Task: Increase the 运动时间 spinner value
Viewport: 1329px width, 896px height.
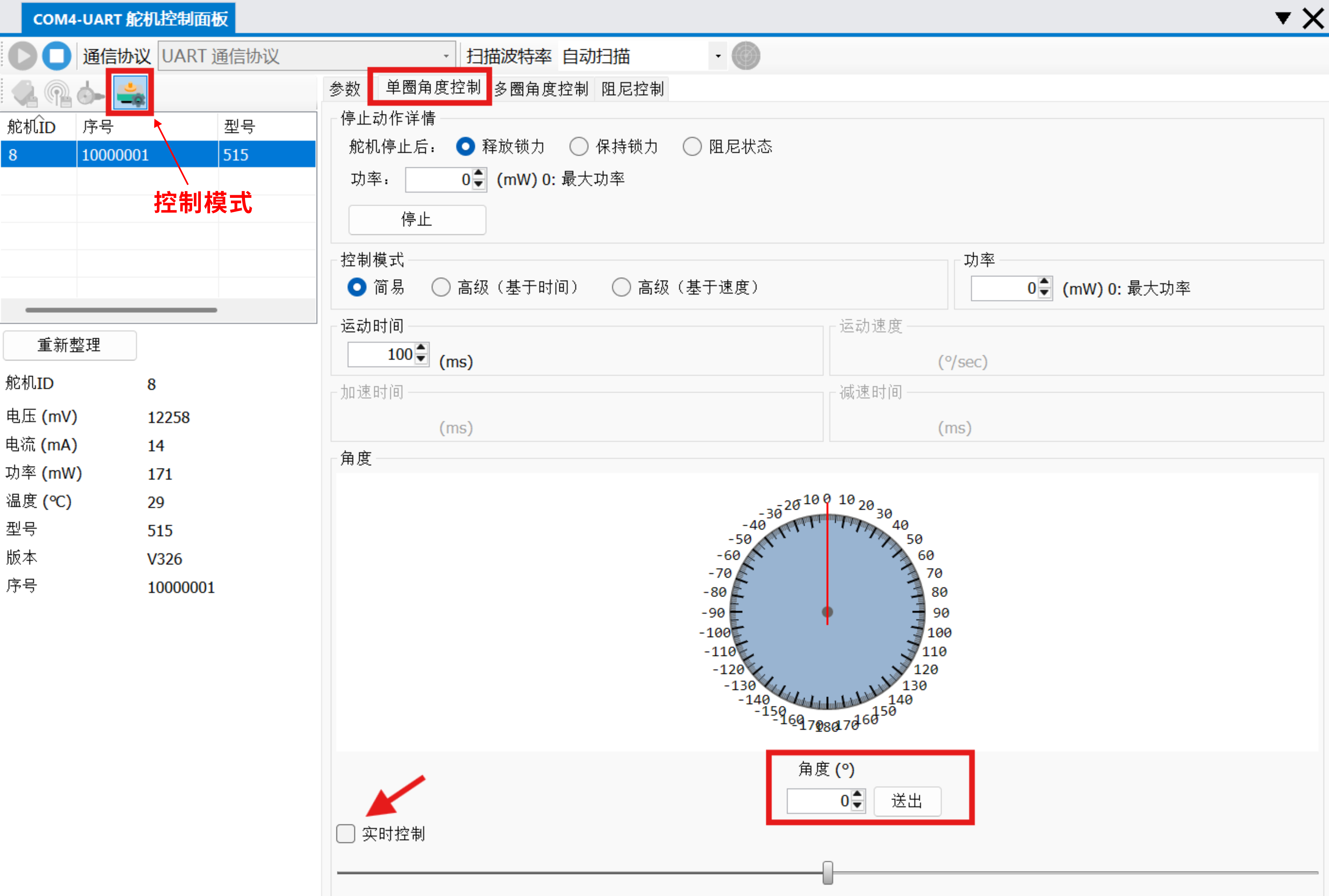Action: [421, 348]
